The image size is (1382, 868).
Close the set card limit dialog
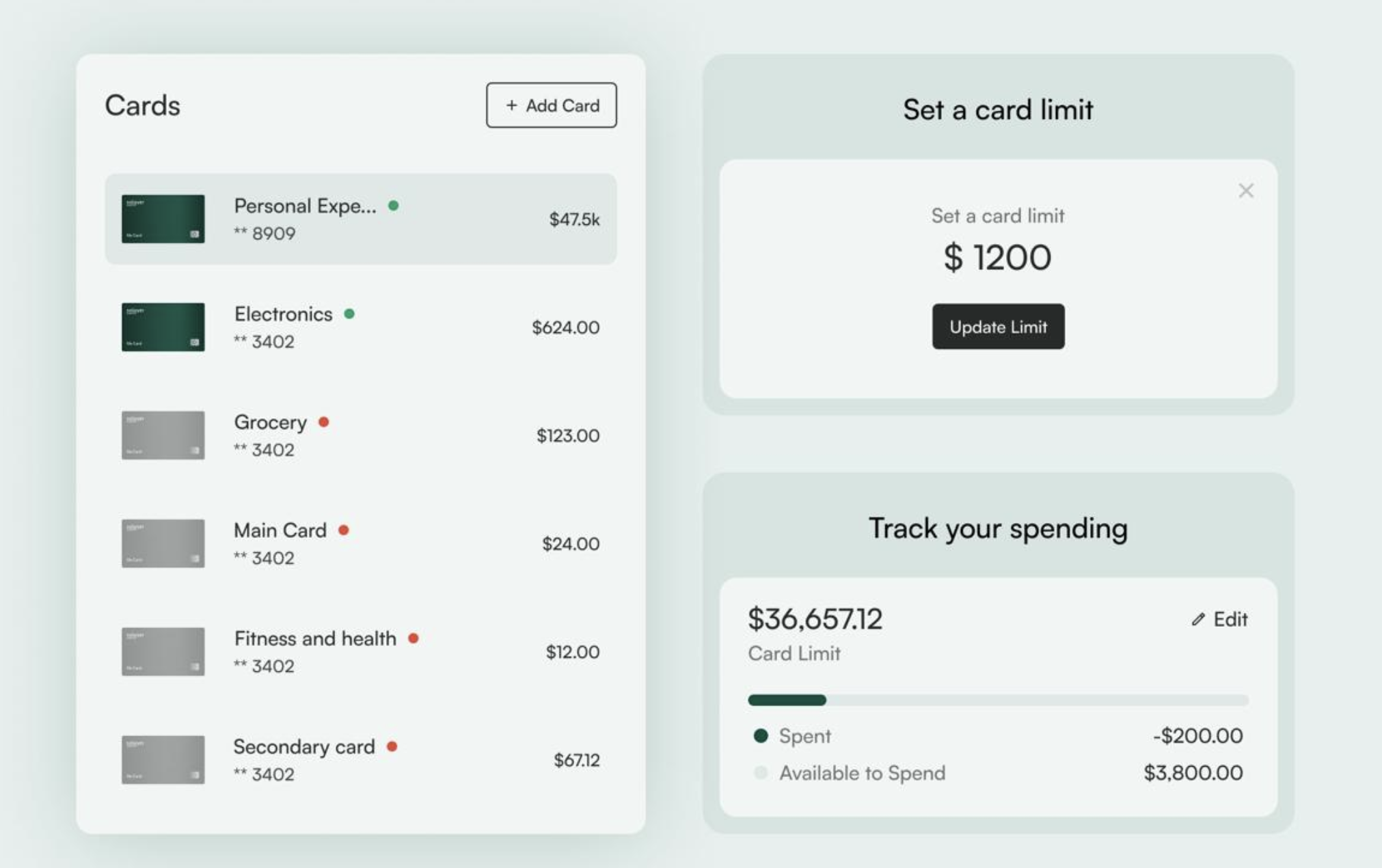click(x=1245, y=191)
